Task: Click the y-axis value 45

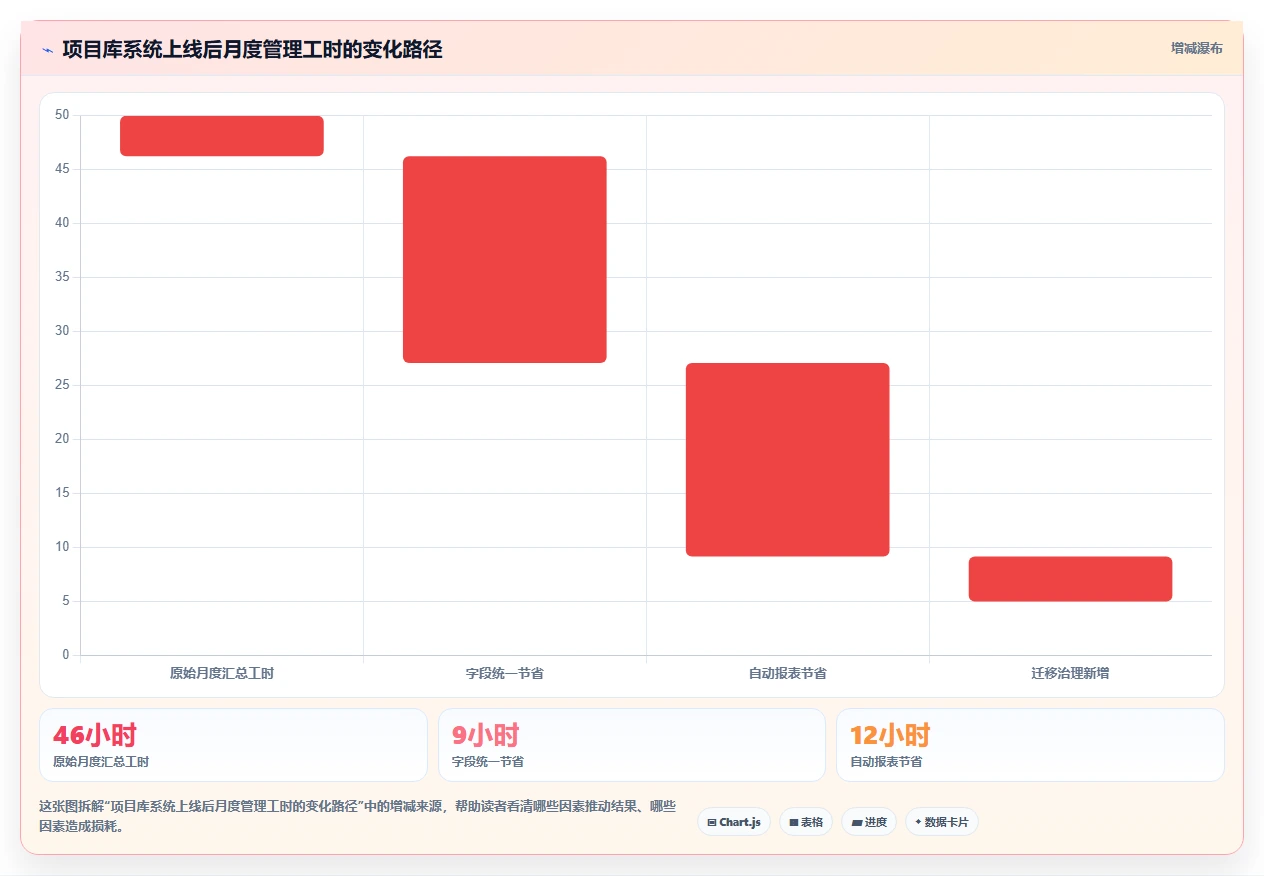Action: click(x=62, y=169)
